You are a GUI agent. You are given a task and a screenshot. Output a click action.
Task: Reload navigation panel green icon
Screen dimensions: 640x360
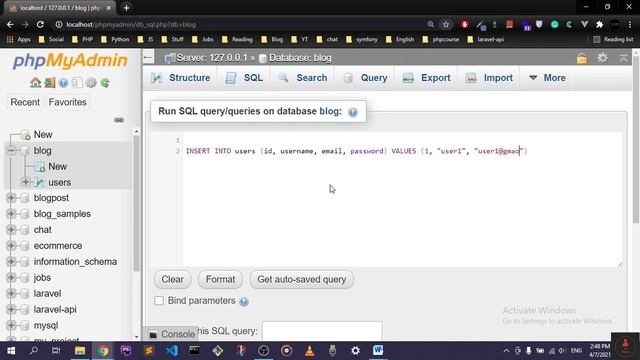(105, 83)
